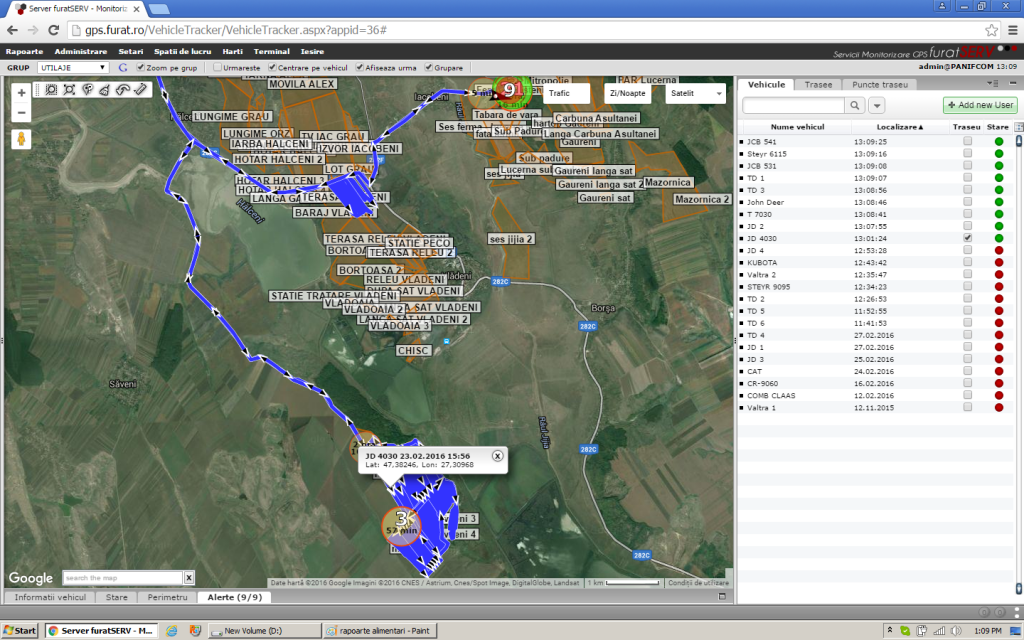The width and height of the screenshot is (1024, 640).
Task: Click the search the map input field
Action: [x=122, y=578]
